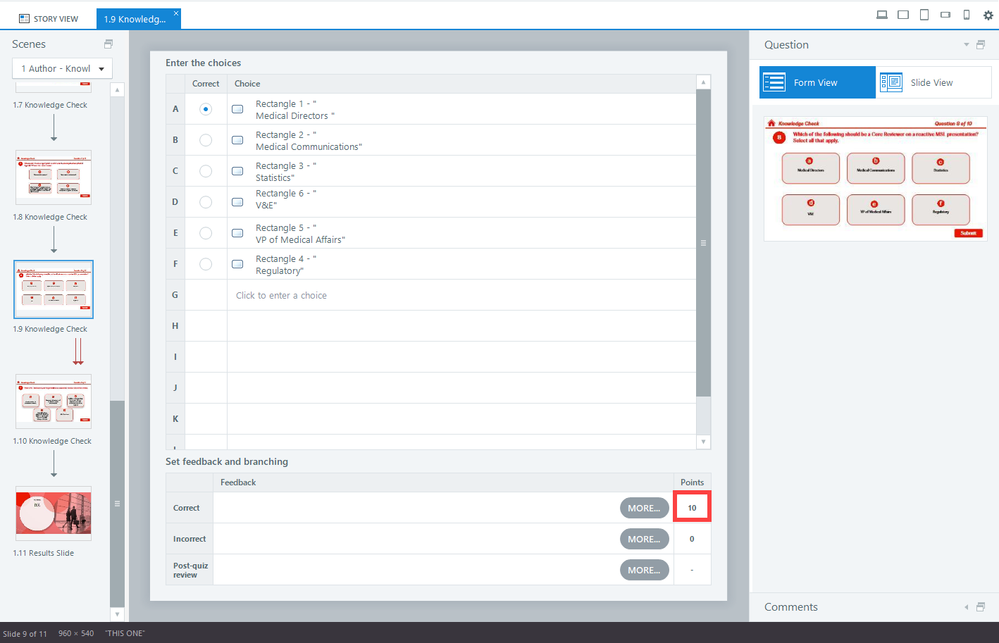Image resolution: width=999 pixels, height=643 pixels.
Task: Click the choices list scrollbar thumb
Action: tap(703, 243)
